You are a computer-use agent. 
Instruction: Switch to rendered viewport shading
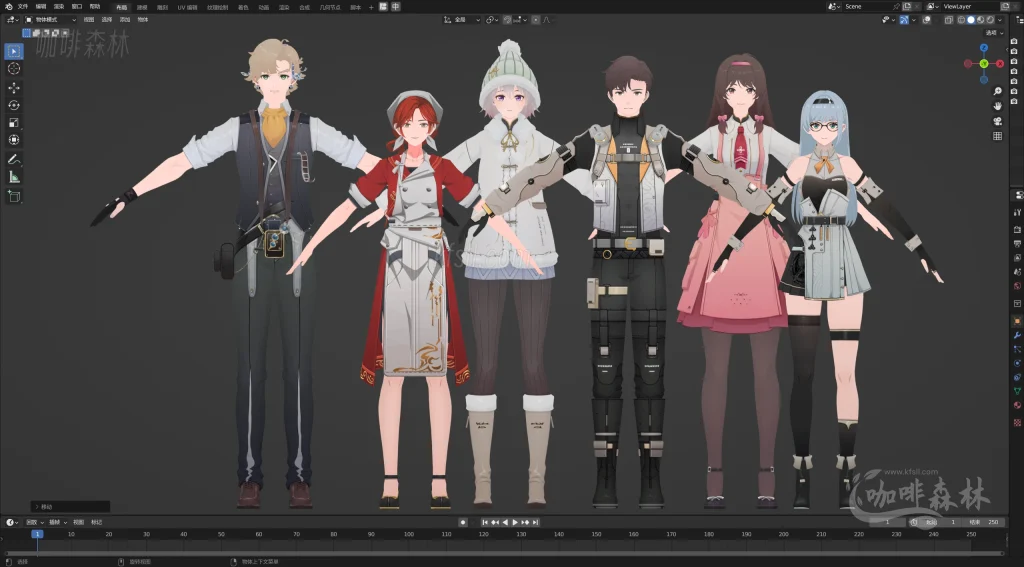990,20
